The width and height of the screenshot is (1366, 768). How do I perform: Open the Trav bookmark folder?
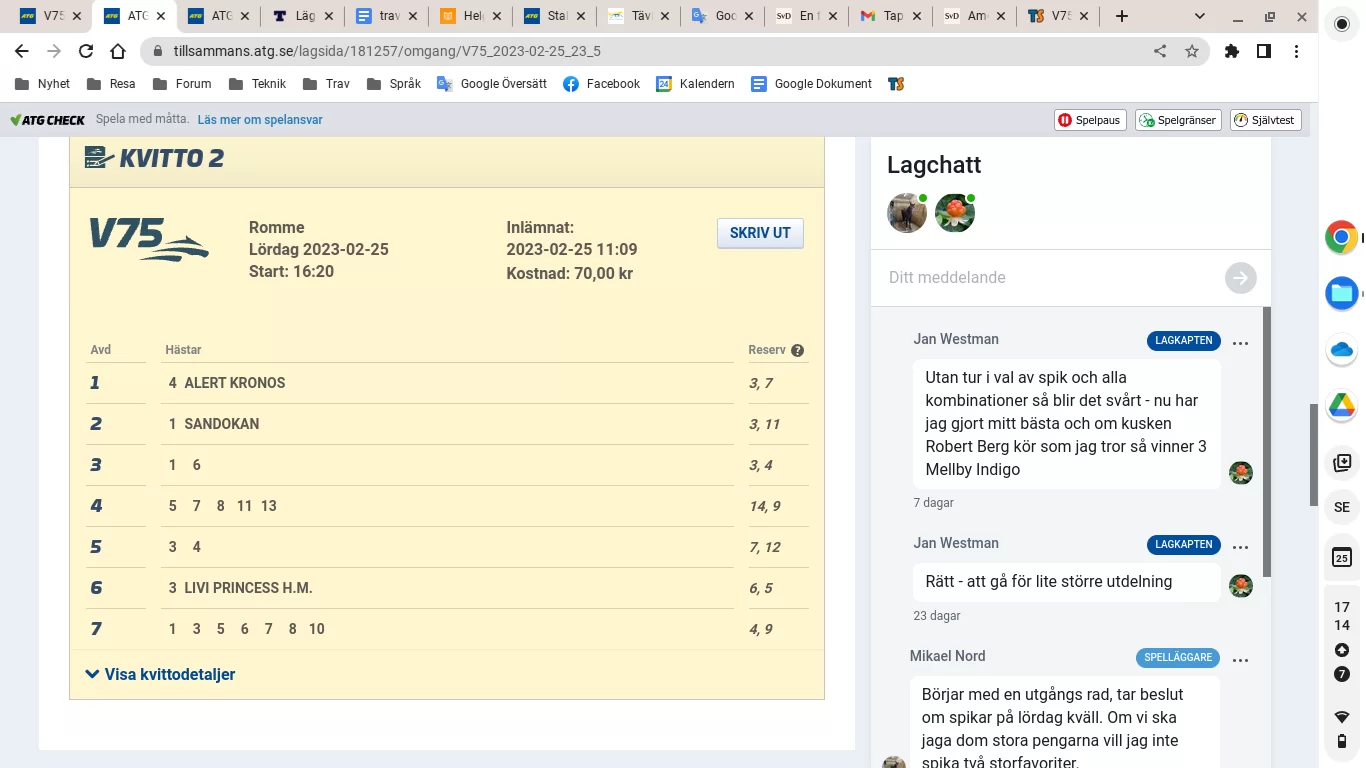[326, 84]
